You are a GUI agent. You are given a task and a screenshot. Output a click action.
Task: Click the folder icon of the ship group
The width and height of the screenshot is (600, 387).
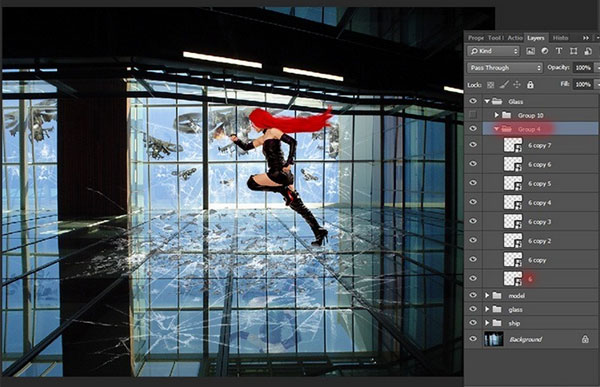point(497,323)
